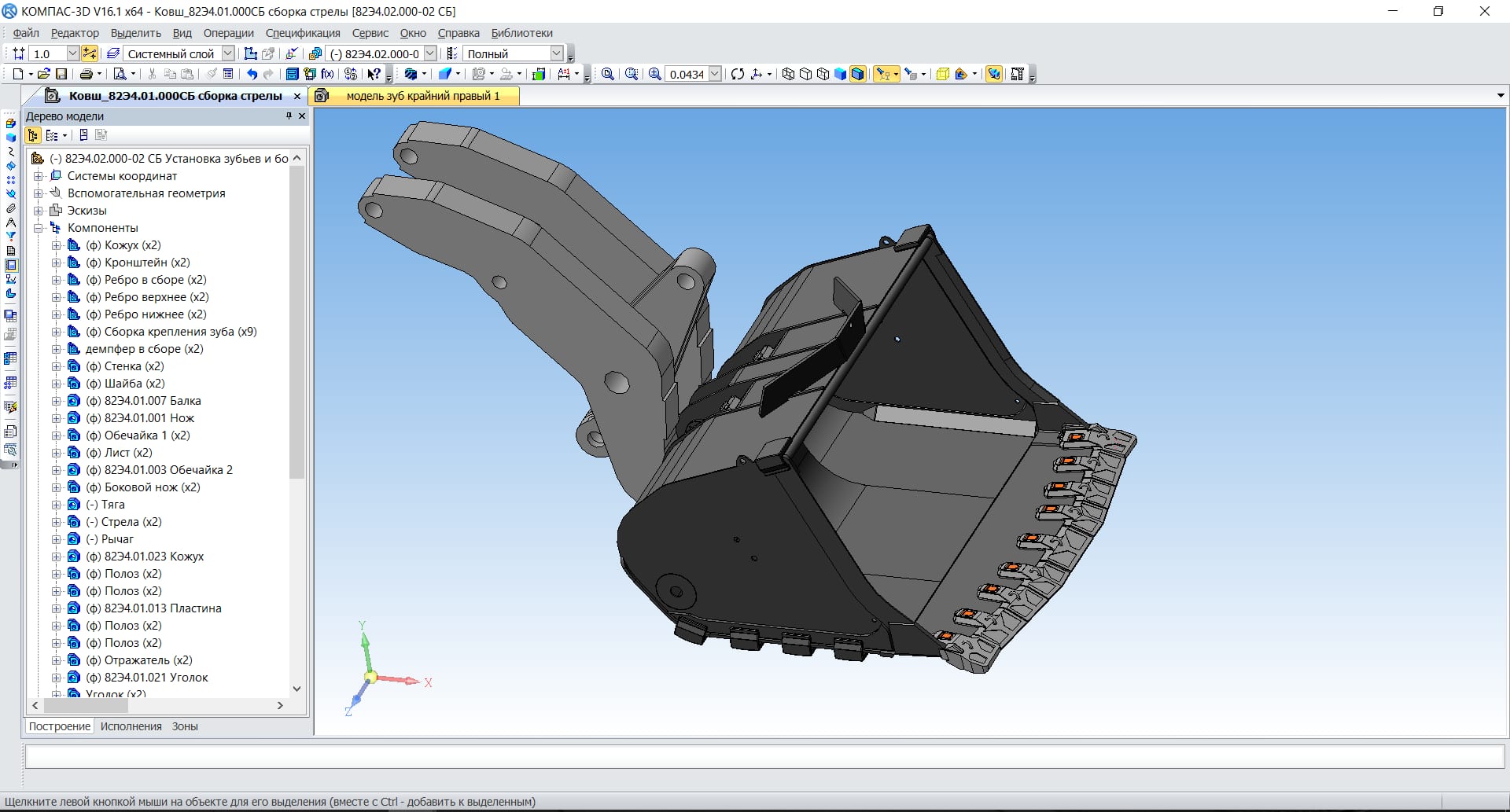Viewport: 1510px width, 812px height.
Task: Click the Save document icon
Action: [61, 74]
